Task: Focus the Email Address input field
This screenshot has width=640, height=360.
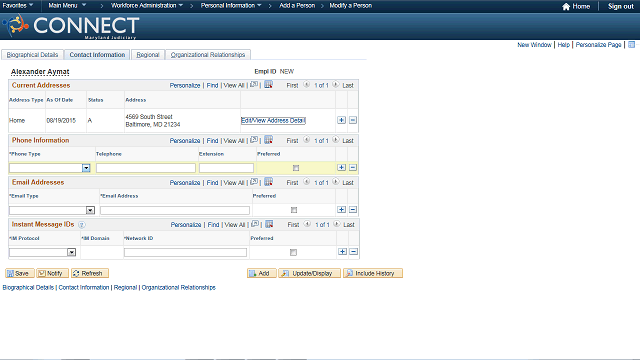Action: point(175,210)
